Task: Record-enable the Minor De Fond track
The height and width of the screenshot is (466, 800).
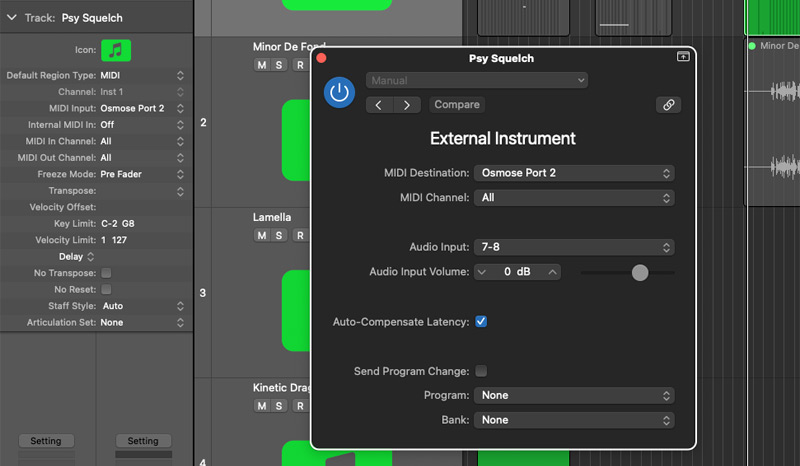Action: click(x=300, y=65)
